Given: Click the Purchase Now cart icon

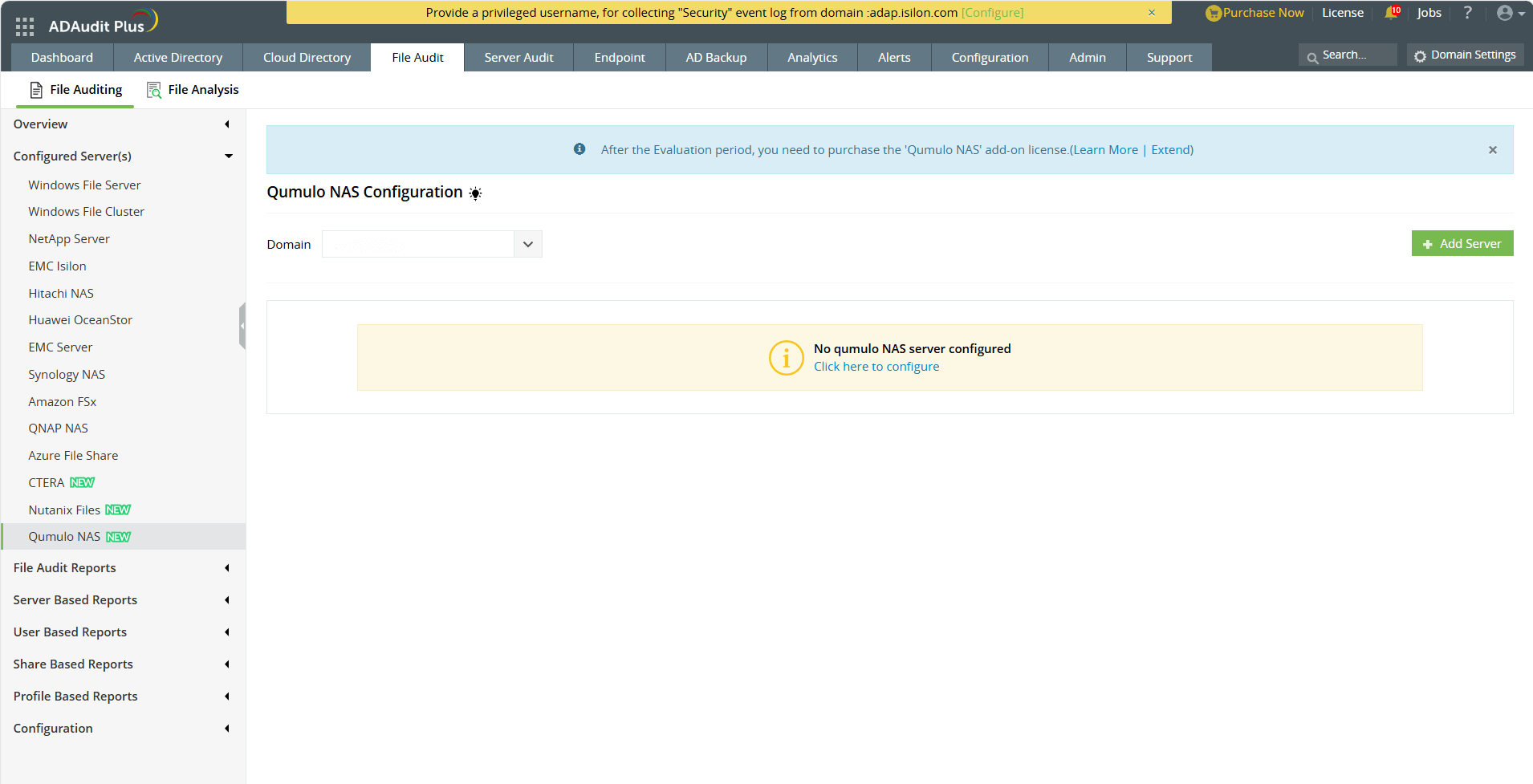Looking at the screenshot, I should coord(1213,12).
